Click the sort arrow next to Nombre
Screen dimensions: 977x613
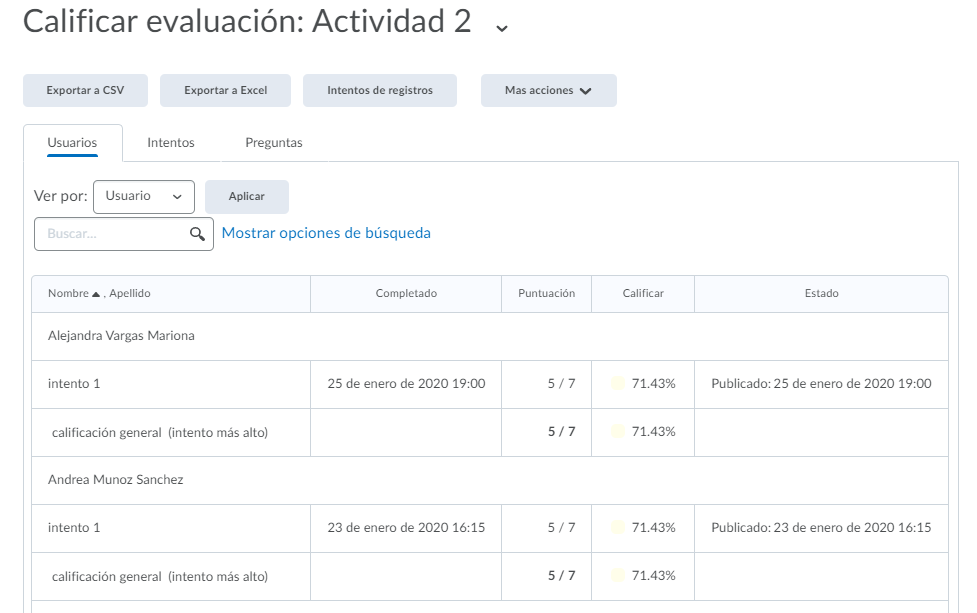96,294
